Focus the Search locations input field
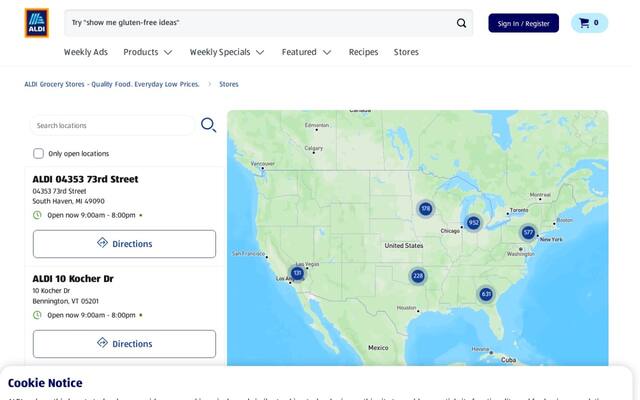The image size is (640, 400). (112, 125)
